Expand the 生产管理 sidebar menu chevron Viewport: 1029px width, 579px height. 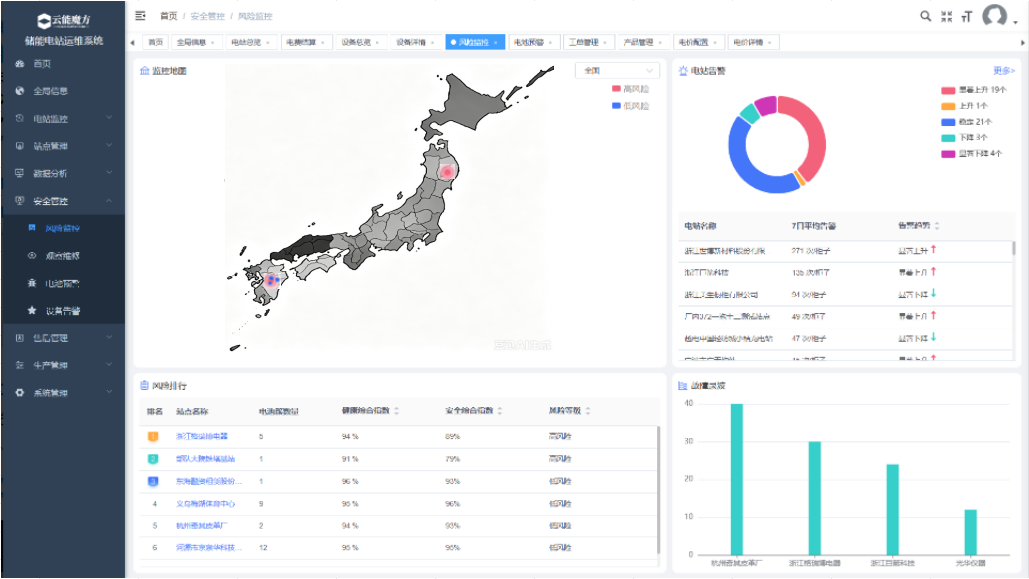pyautogui.click(x=109, y=364)
